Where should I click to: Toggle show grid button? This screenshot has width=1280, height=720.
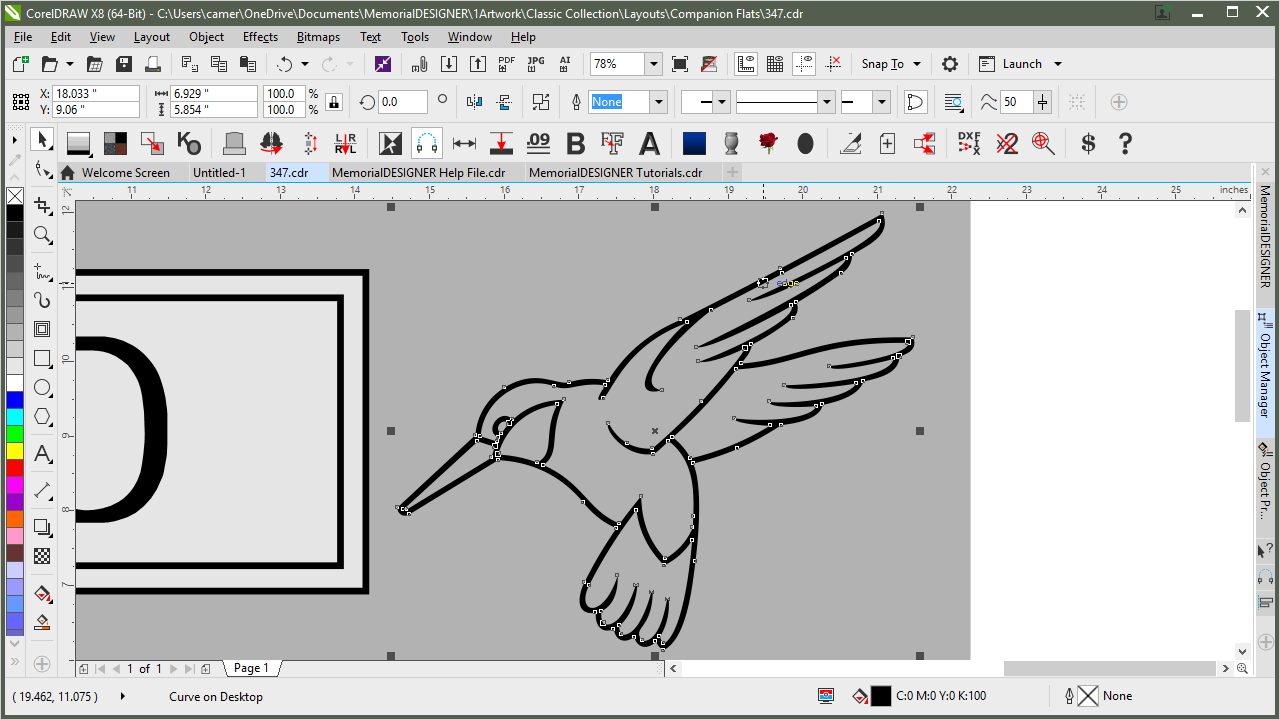point(775,64)
